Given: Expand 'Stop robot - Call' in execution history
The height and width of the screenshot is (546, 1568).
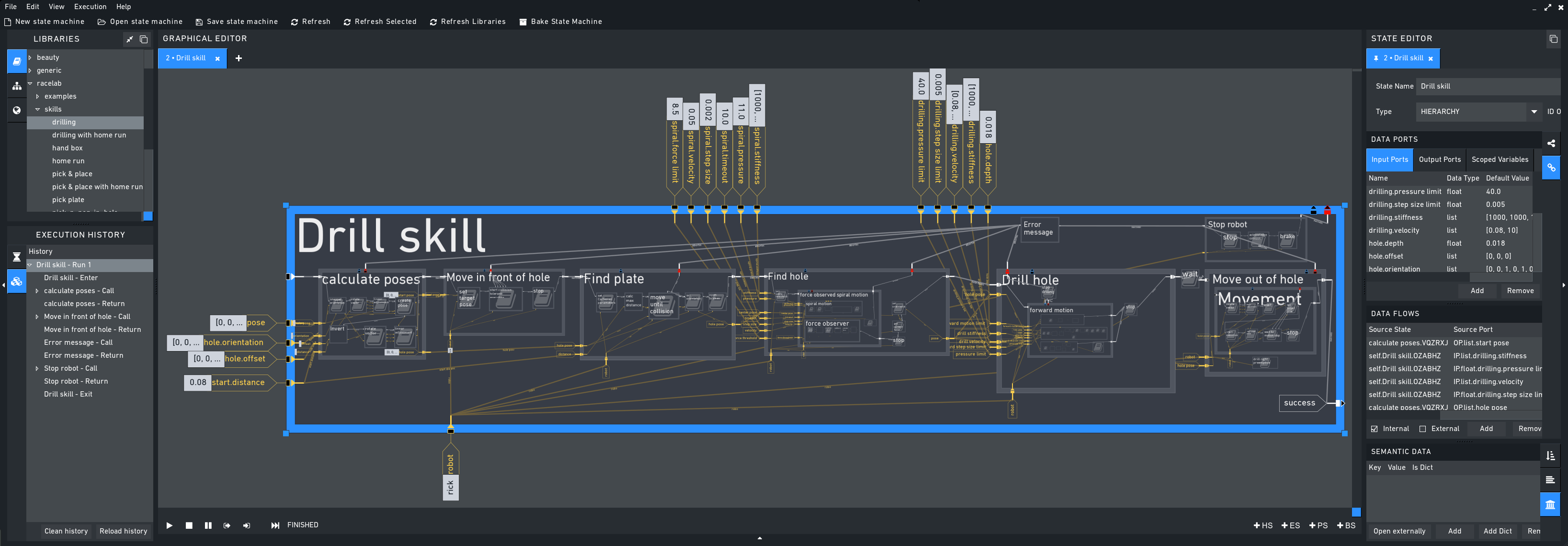Looking at the screenshot, I should 37,368.
